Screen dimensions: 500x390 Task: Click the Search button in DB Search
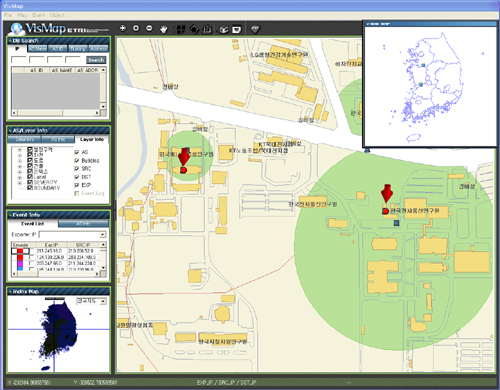coord(96,60)
